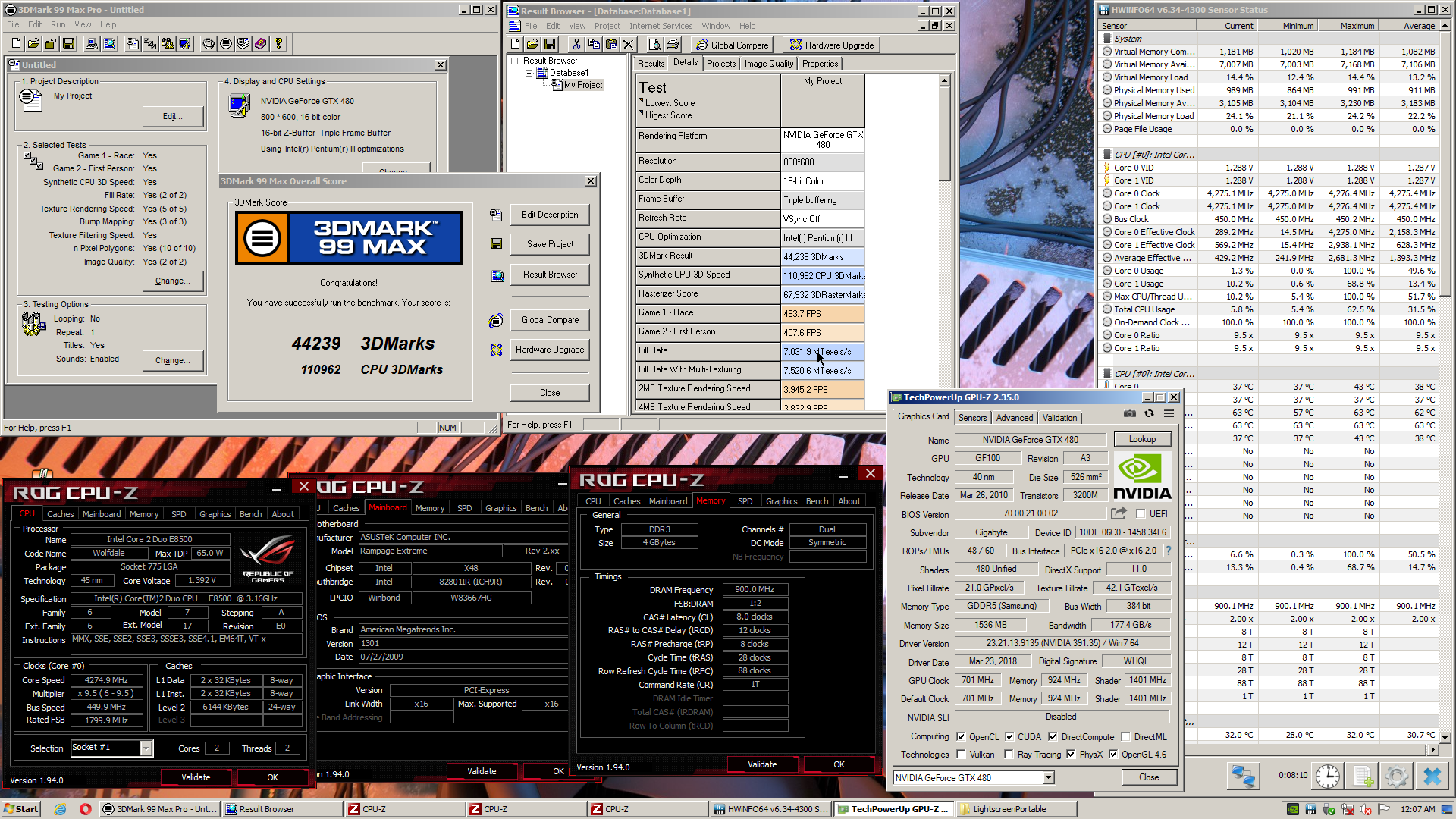Click Print icon in Result Browser toolbar
1456x819 pixels.
click(x=673, y=45)
